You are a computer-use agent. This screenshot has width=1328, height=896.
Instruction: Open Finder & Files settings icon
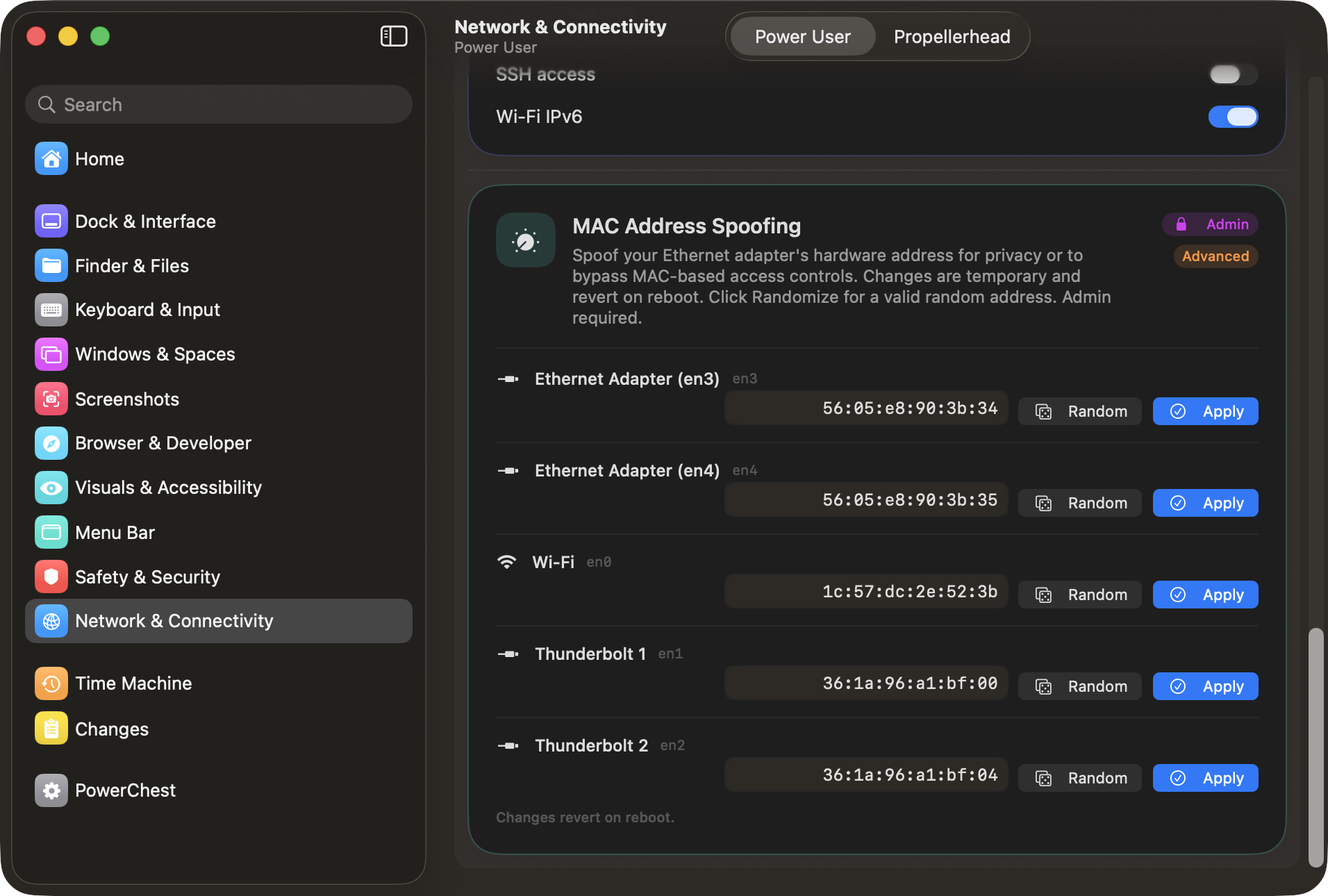[x=51, y=265]
